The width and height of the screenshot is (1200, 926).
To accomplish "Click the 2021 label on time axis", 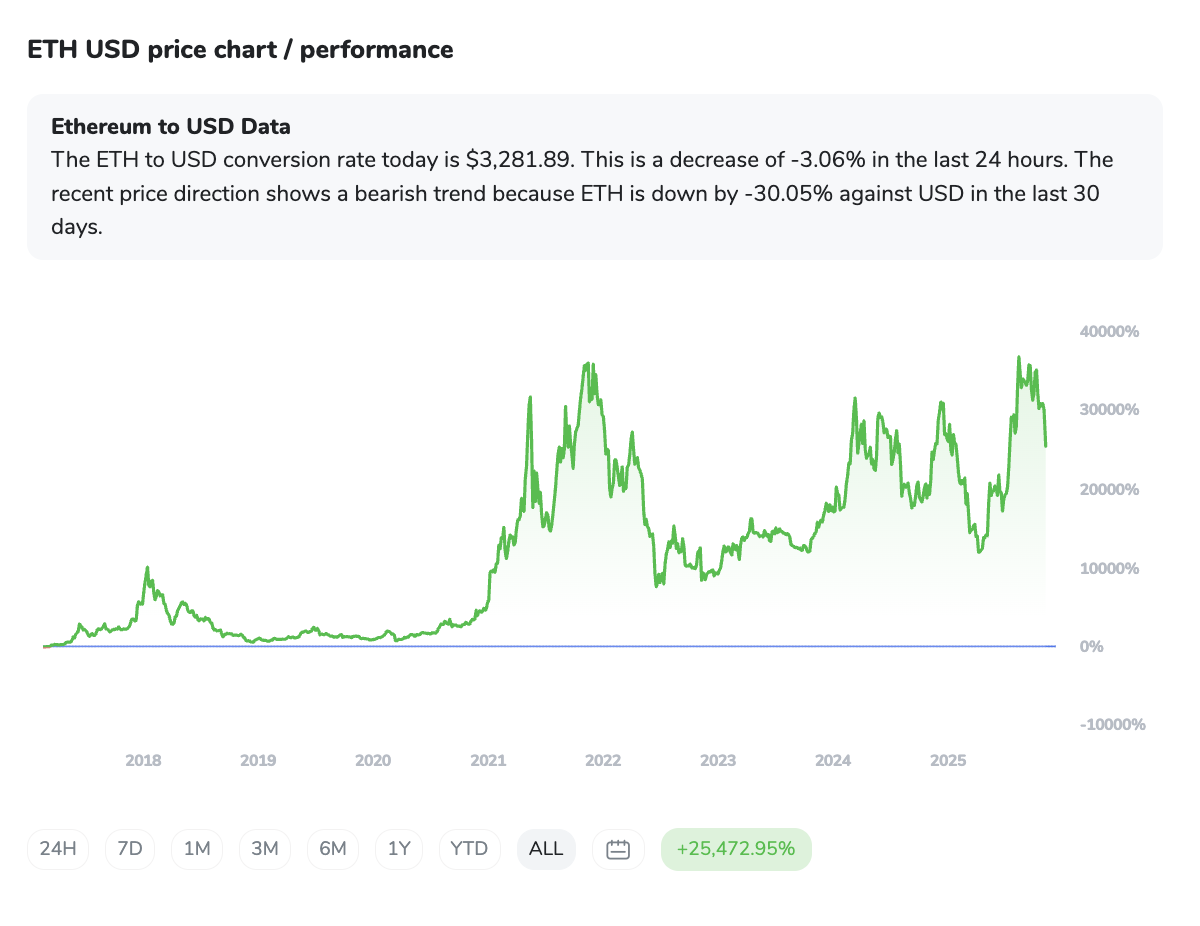I will point(488,761).
